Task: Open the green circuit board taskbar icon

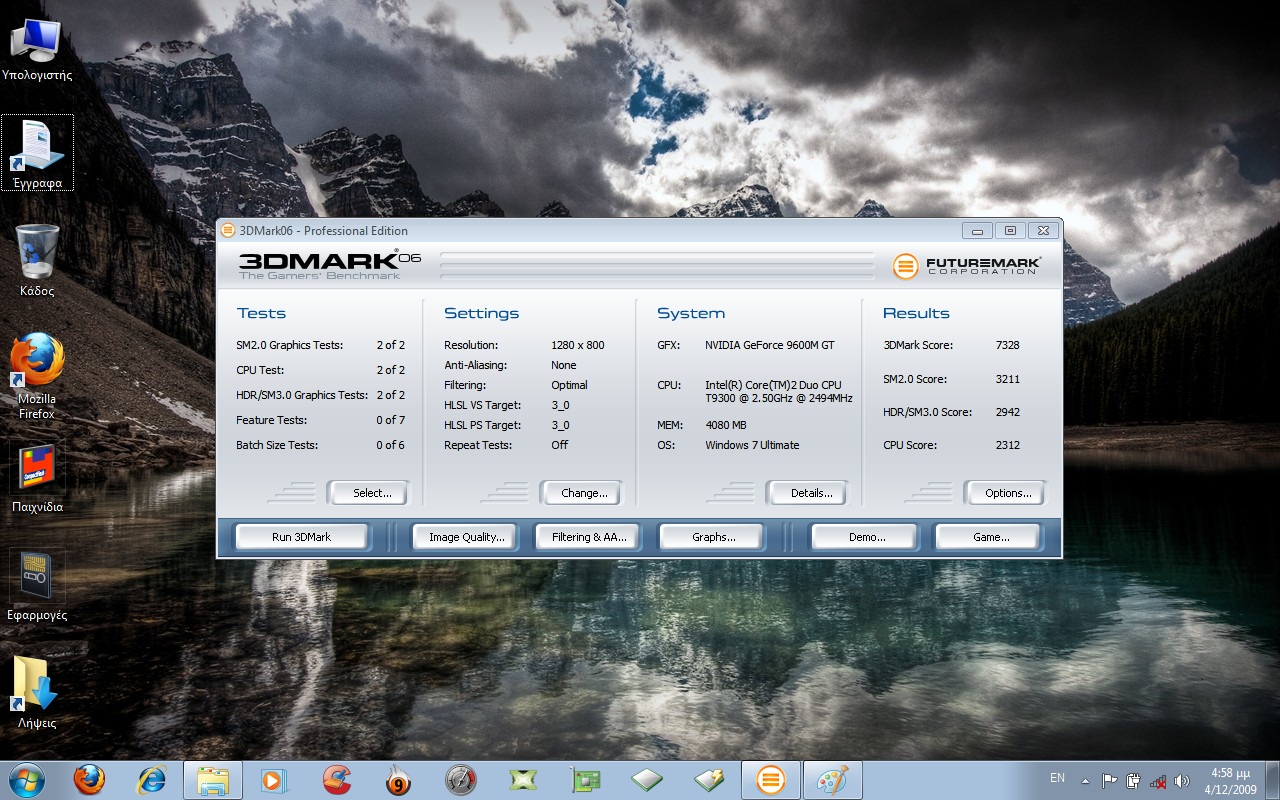Action: [585, 780]
